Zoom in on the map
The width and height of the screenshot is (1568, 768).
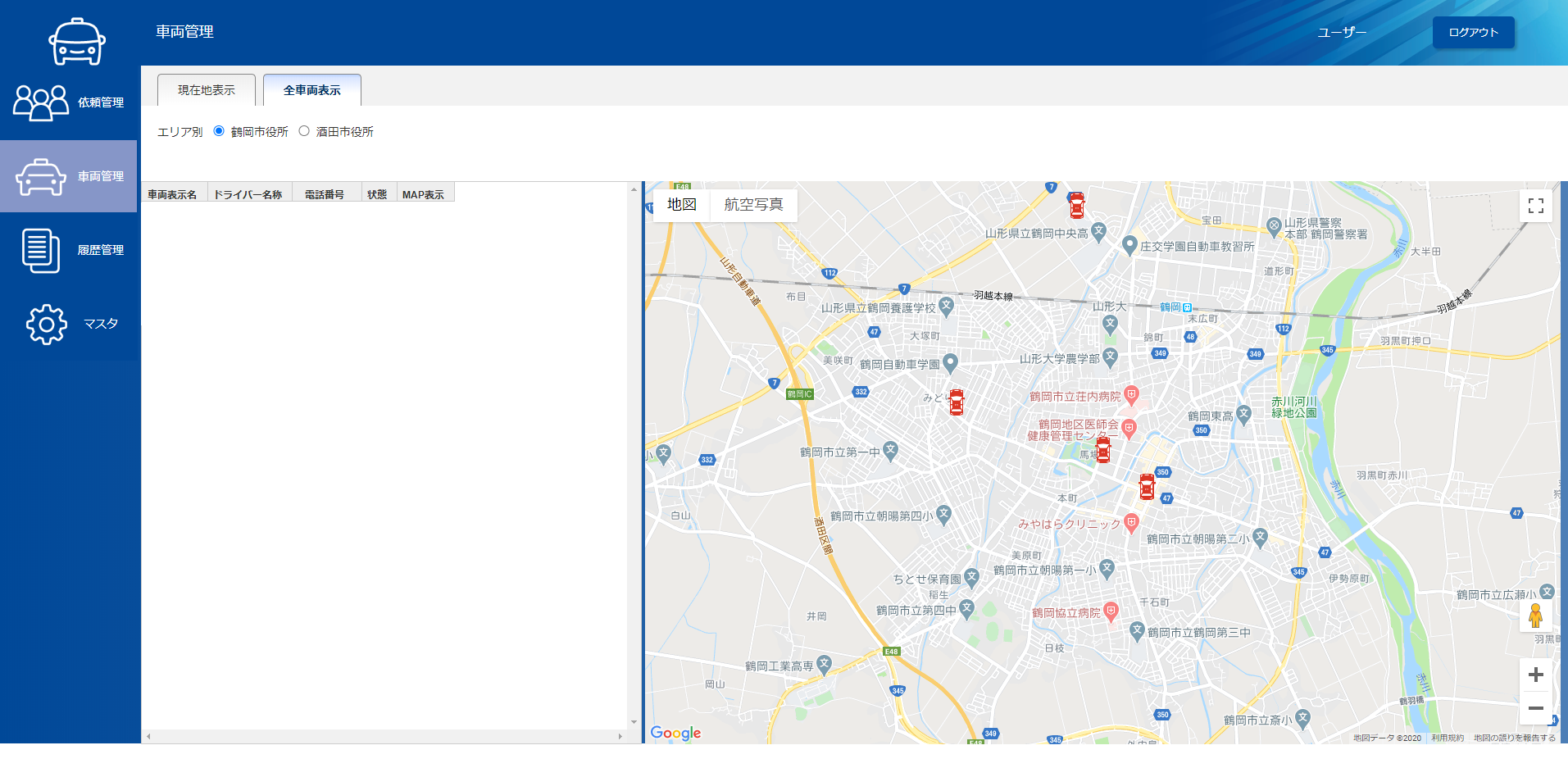pyautogui.click(x=1536, y=675)
